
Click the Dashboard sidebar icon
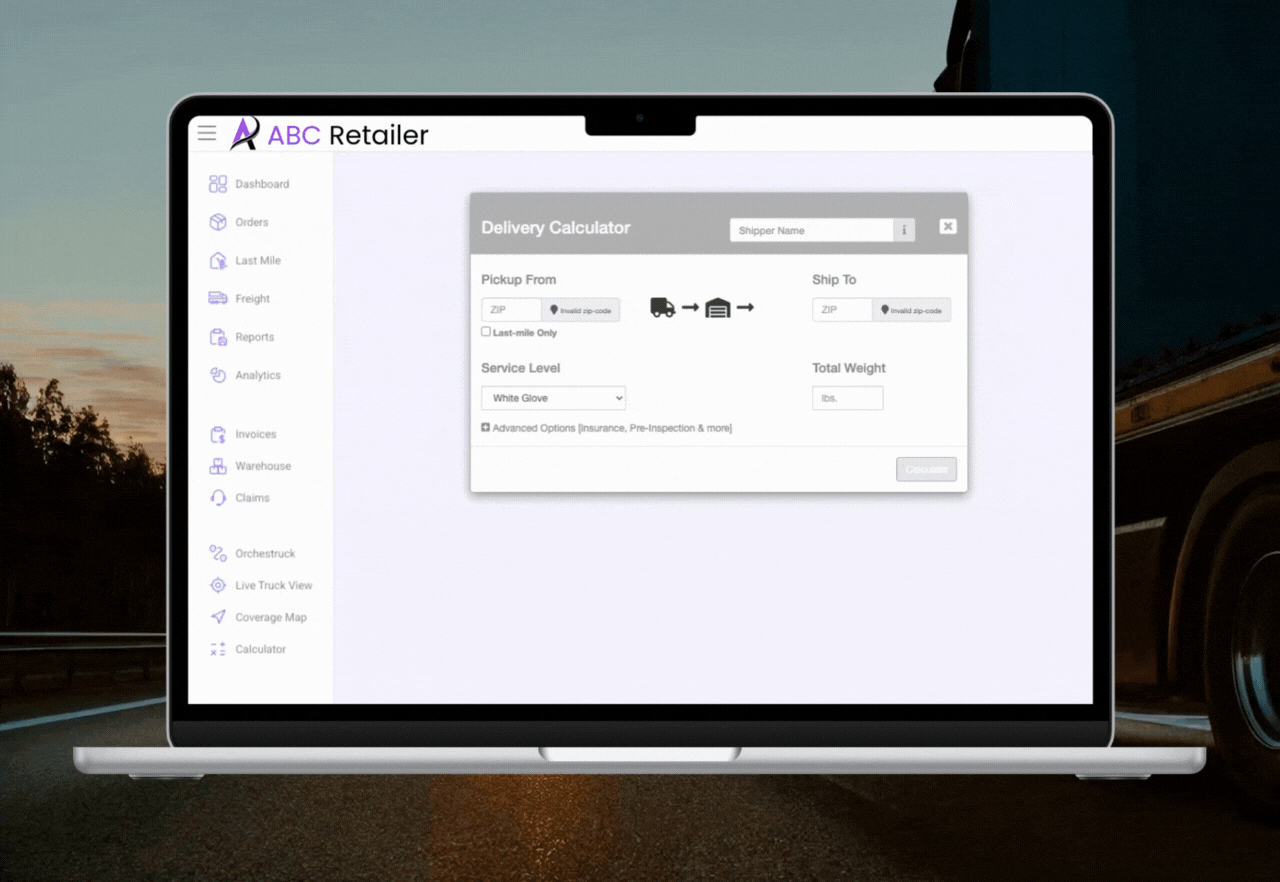[x=217, y=184]
